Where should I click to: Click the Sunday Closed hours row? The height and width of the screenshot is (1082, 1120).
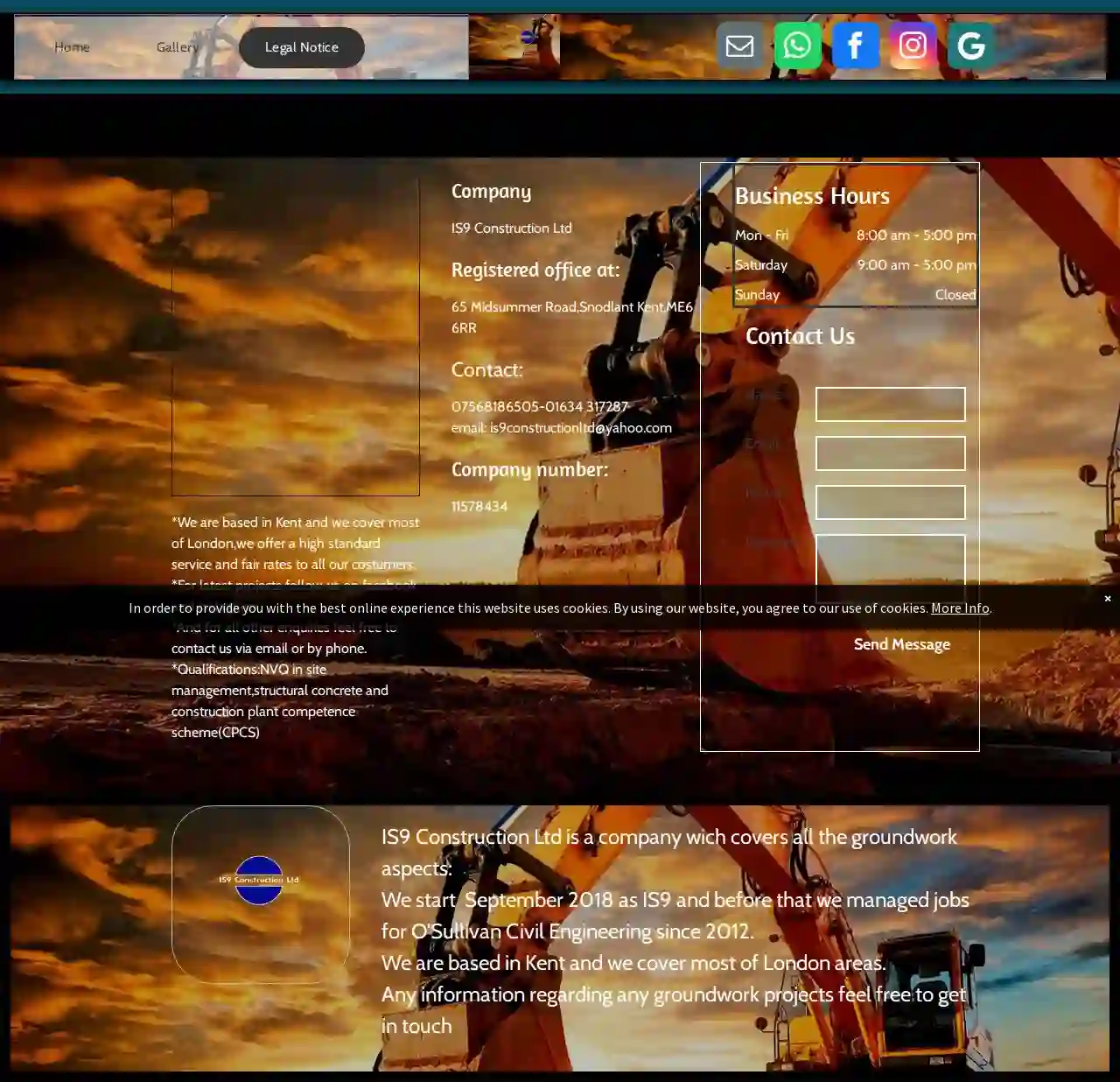(x=856, y=295)
